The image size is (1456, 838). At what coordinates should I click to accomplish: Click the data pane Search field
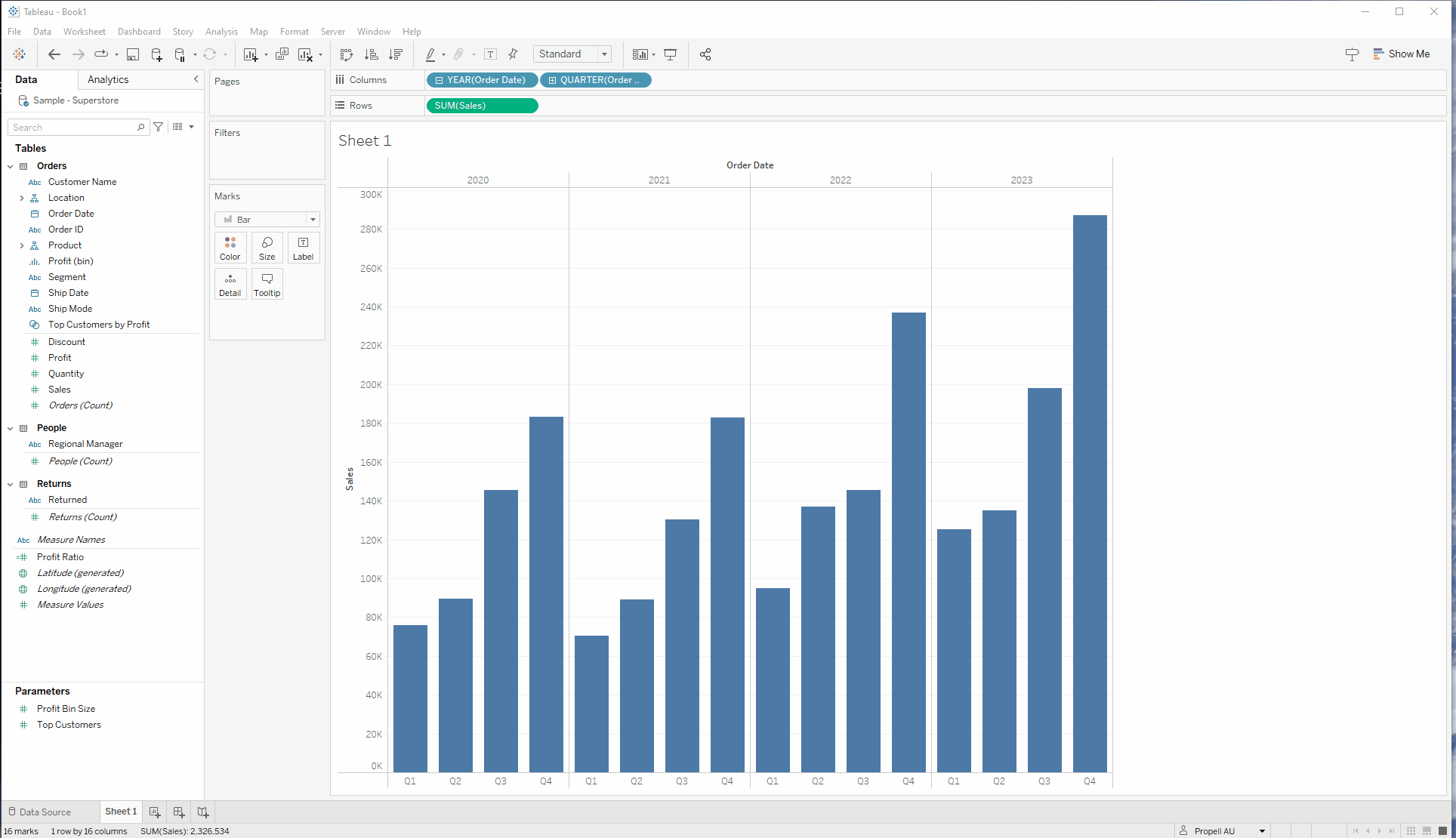[x=73, y=127]
